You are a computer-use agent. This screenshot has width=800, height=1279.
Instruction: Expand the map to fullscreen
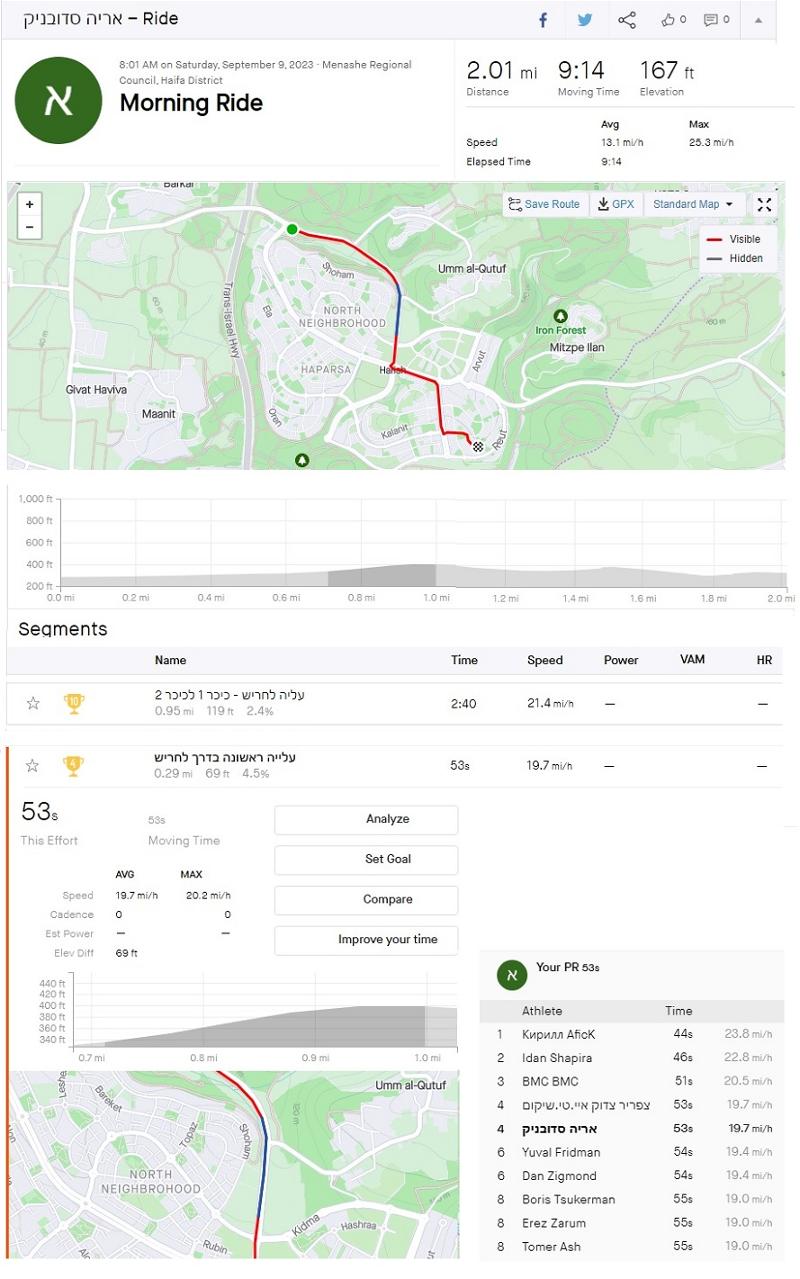[x=764, y=205]
